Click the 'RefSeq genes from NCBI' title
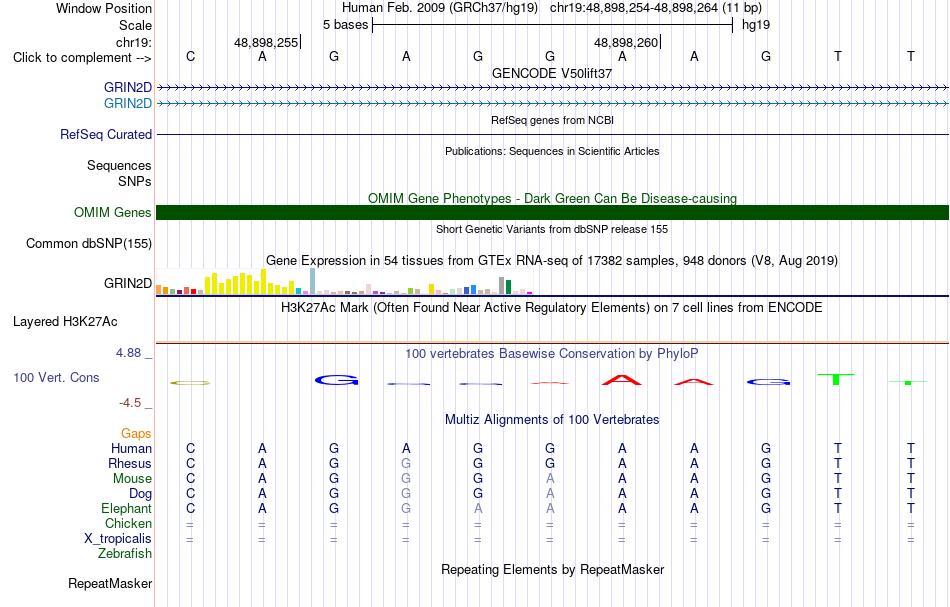Viewport: 950px width, 607px height. [x=552, y=120]
